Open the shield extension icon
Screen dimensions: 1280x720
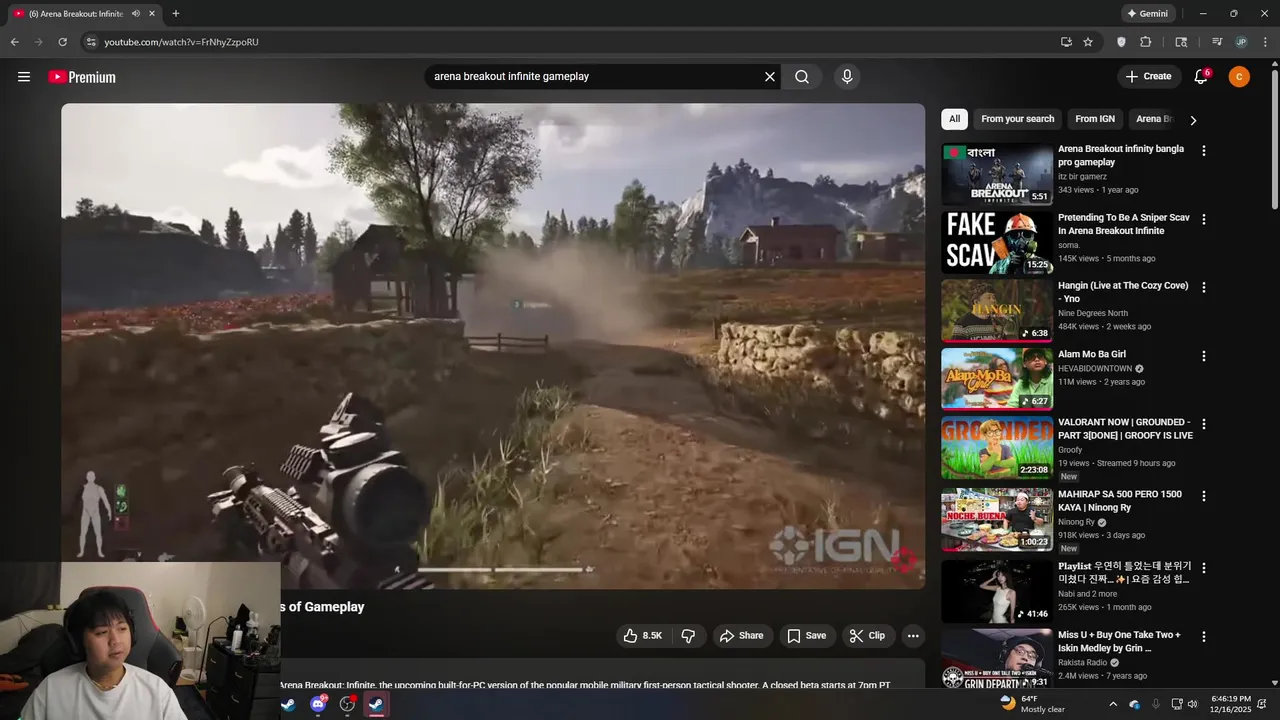[1121, 42]
